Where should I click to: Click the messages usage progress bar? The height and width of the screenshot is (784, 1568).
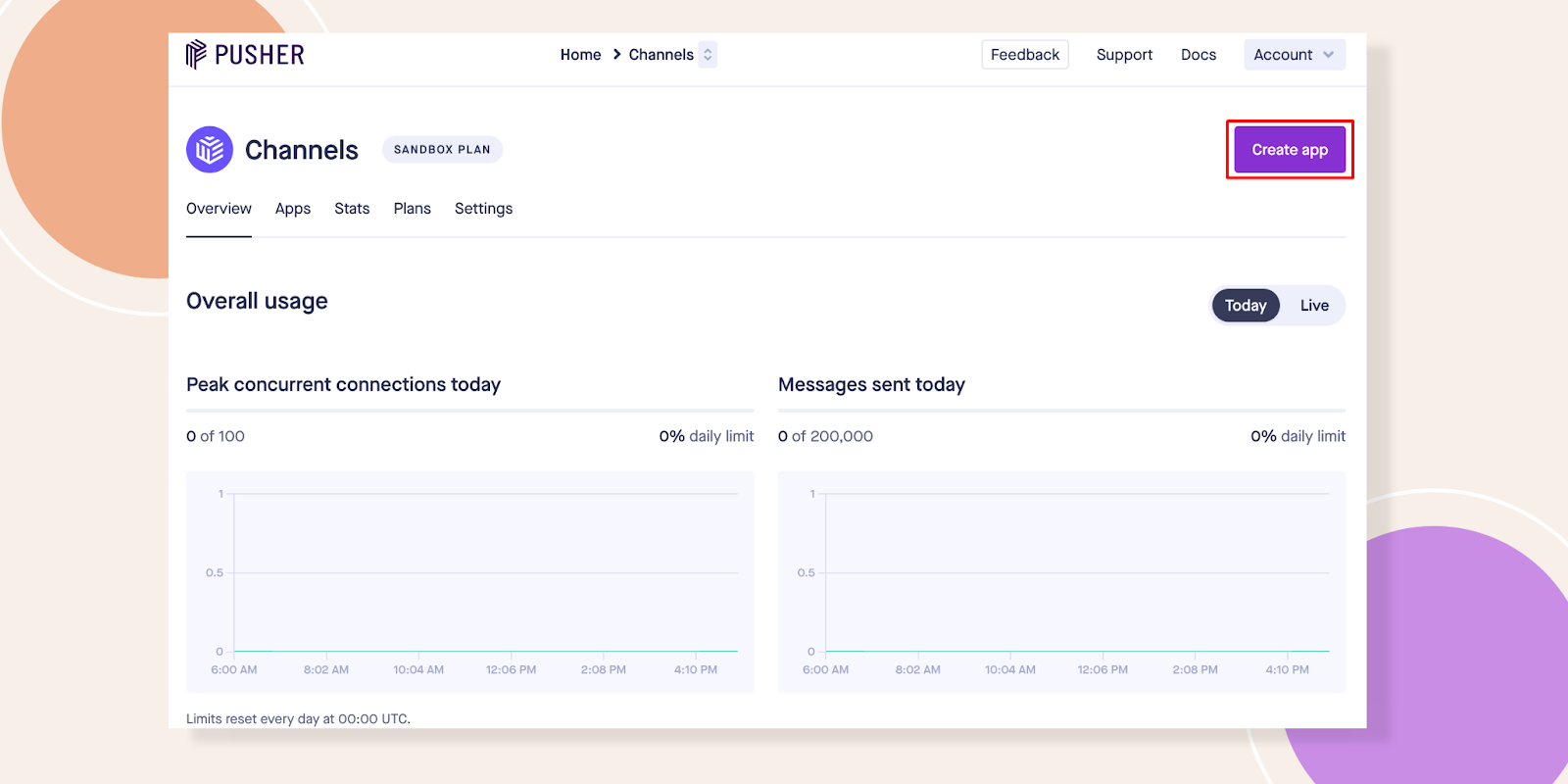coord(1061,411)
